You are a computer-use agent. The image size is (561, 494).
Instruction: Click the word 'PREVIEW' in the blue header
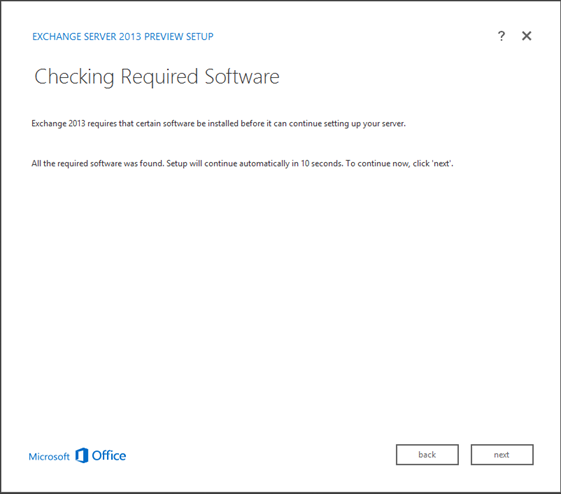pos(164,36)
